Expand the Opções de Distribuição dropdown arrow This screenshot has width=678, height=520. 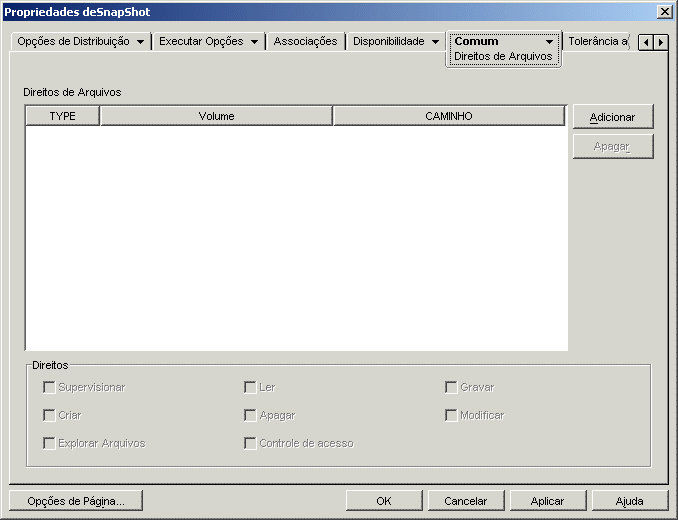(x=141, y=42)
